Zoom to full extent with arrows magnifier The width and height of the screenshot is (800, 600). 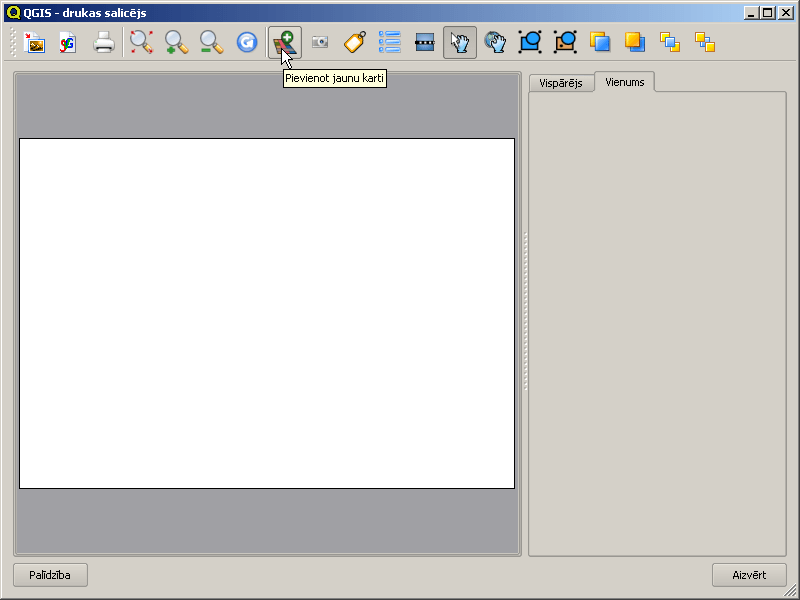pyautogui.click(x=141, y=42)
